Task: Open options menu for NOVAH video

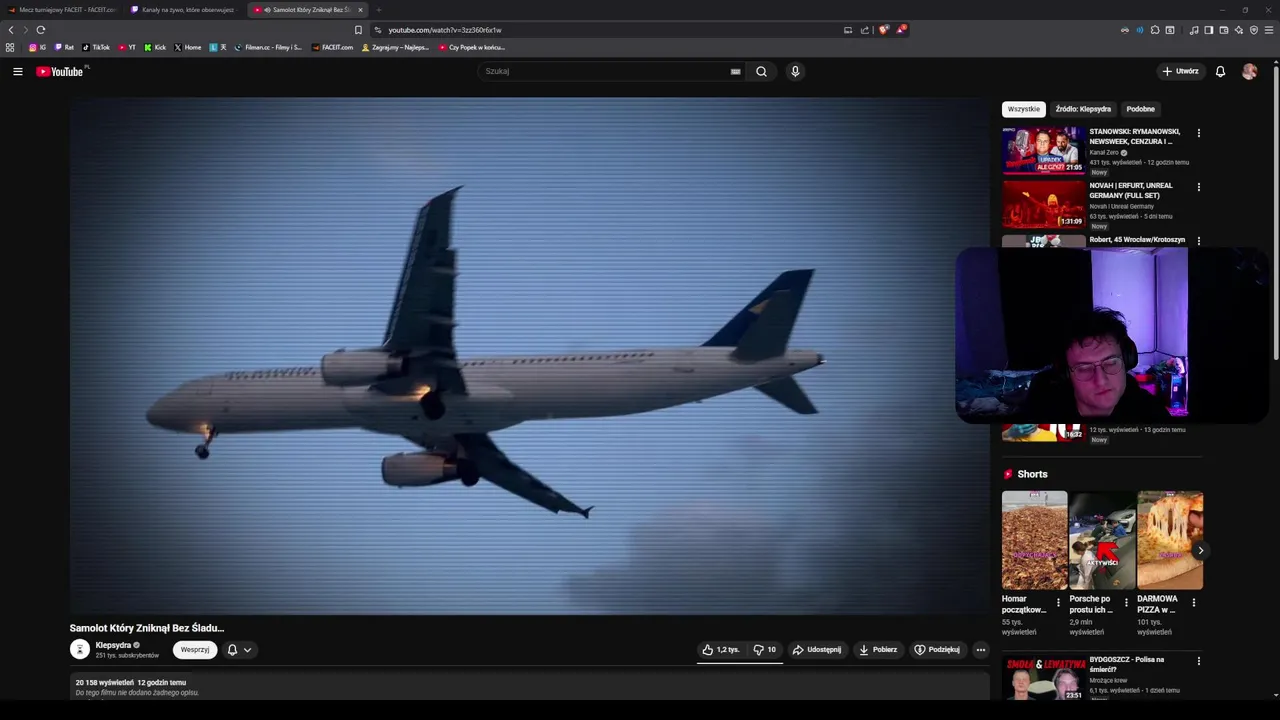Action: (1198, 187)
